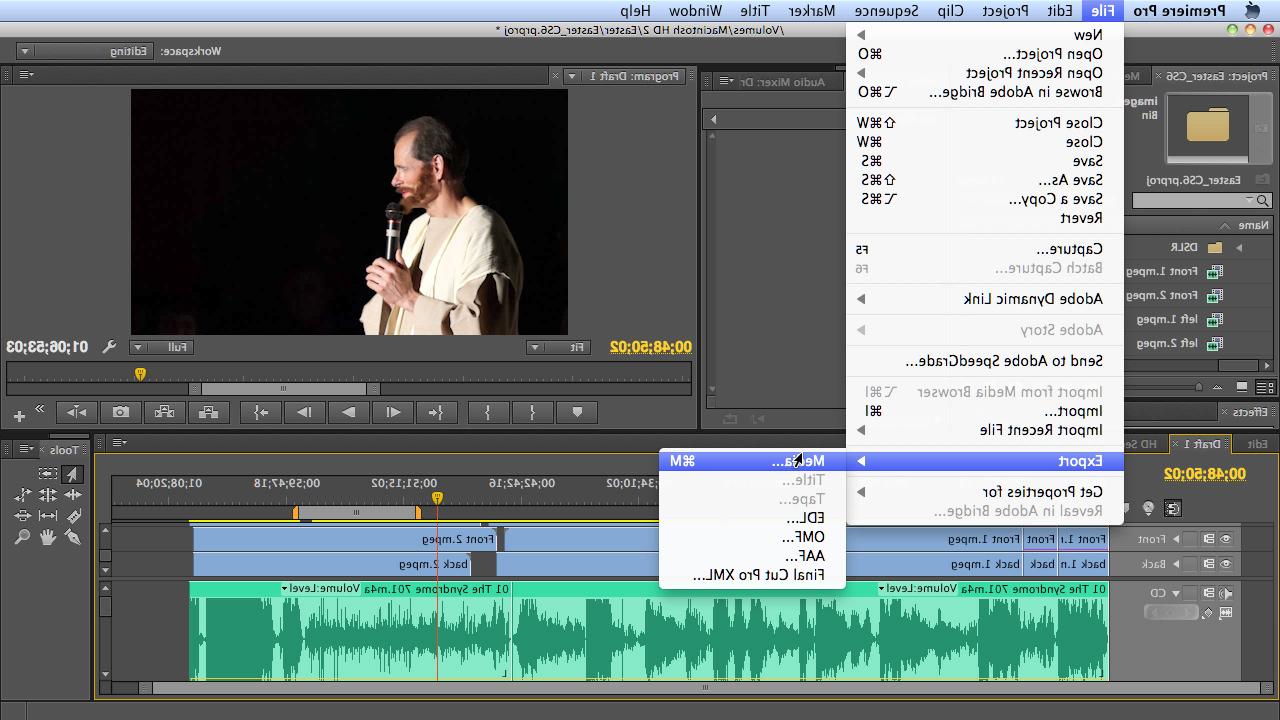
Task: Hide the Front video track eye
Action: click(1226, 539)
